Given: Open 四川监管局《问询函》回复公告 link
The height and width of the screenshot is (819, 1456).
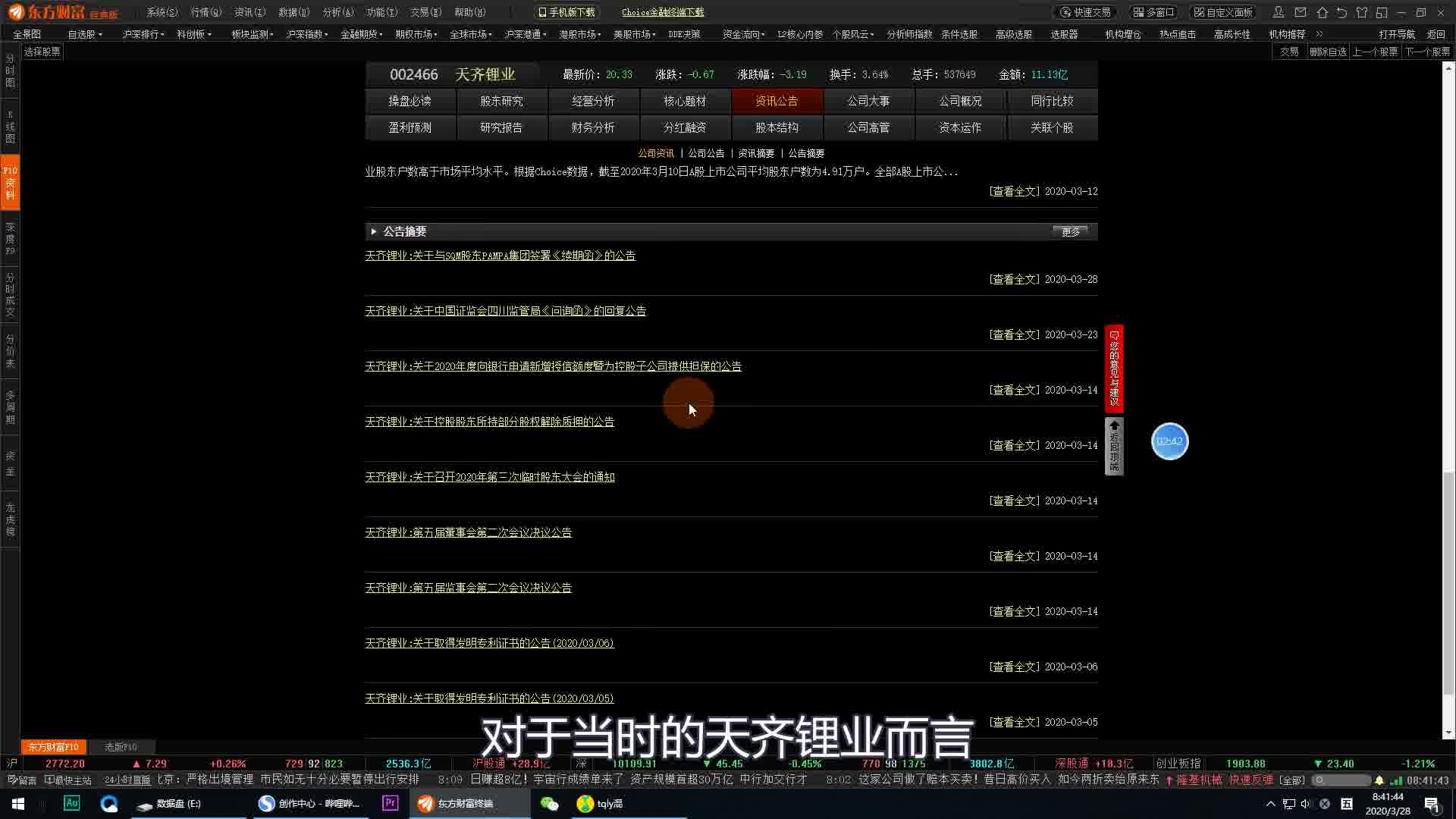Looking at the screenshot, I should [x=505, y=311].
